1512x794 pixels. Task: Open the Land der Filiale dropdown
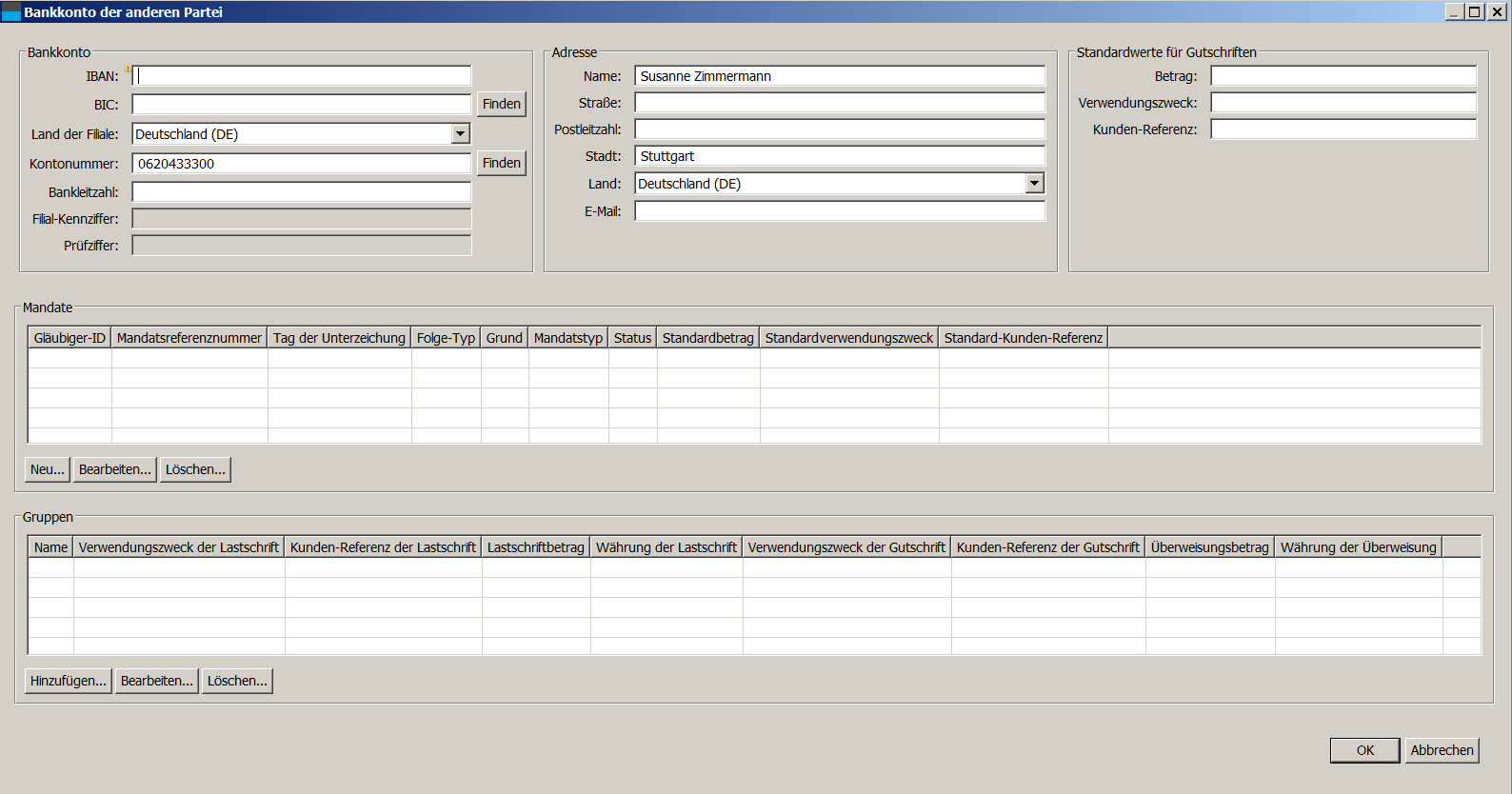coord(461,134)
